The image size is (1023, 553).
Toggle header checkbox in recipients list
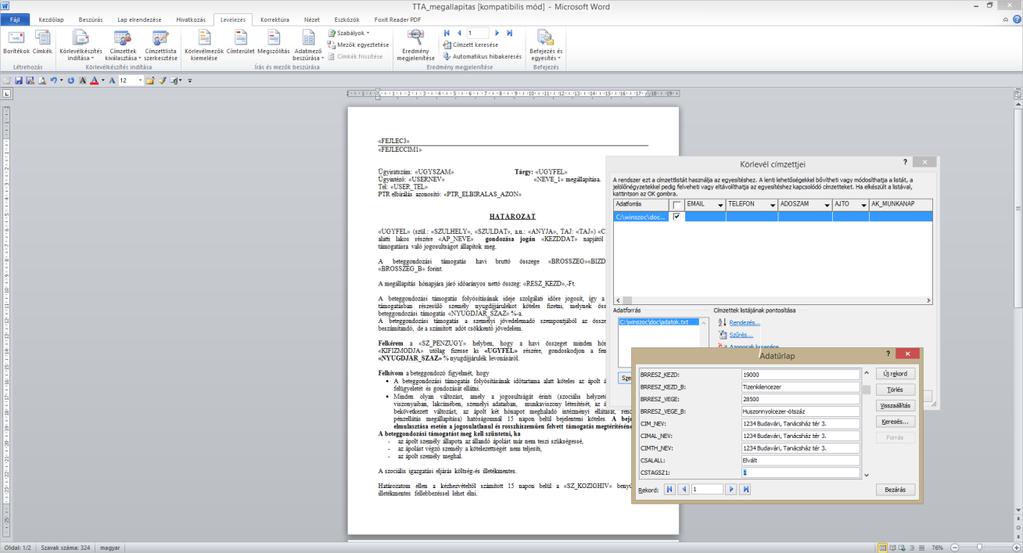click(x=677, y=205)
